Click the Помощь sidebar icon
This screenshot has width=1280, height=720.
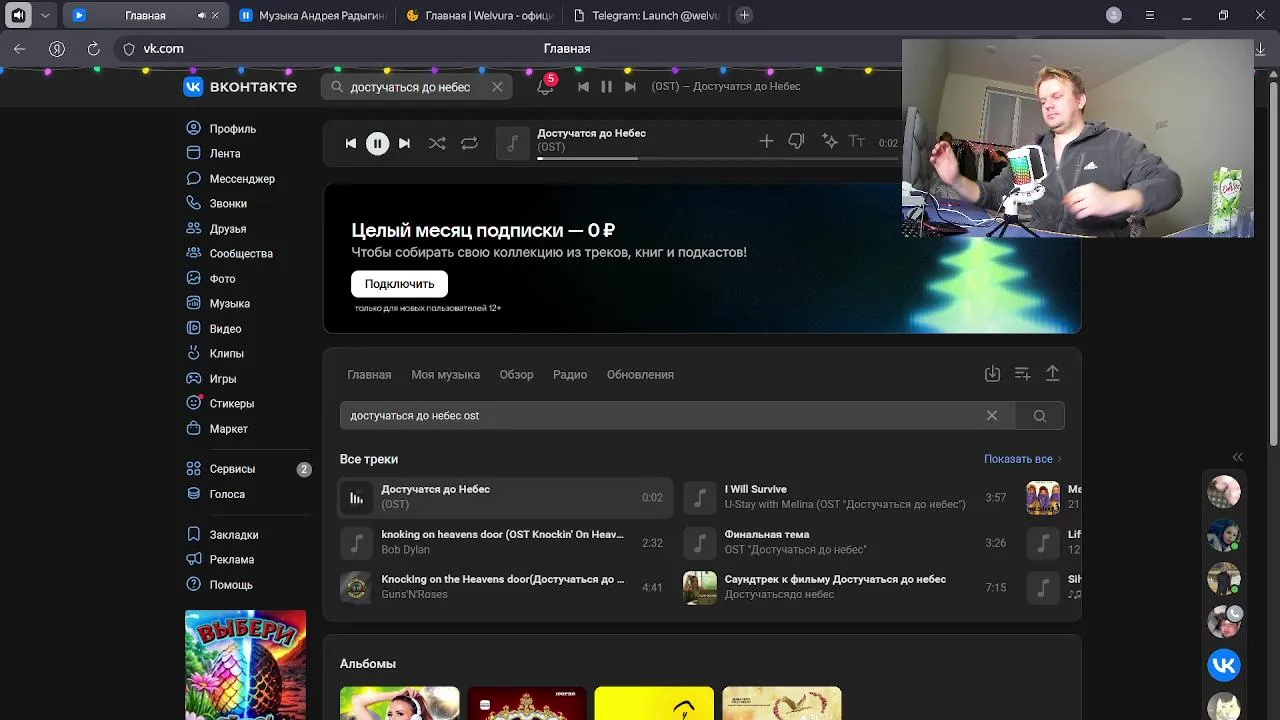[x=194, y=585]
